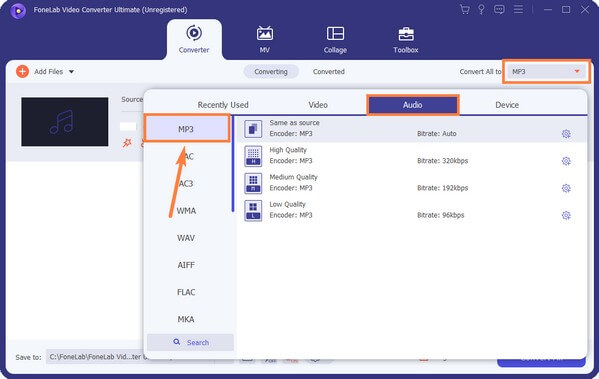Expand the Add Files dropdown arrow
Screen dimensions: 599x379
tap(71, 71)
